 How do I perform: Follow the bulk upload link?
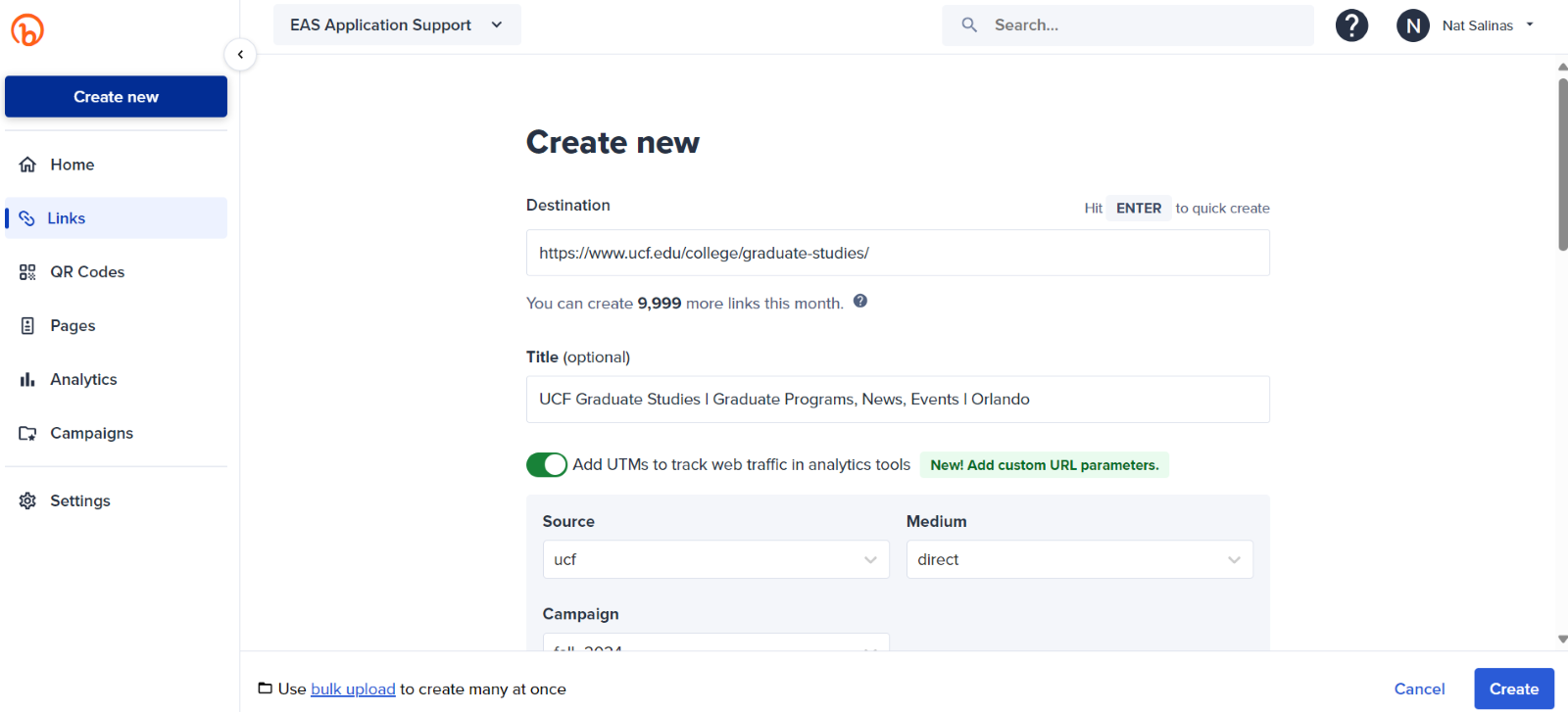(353, 688)
